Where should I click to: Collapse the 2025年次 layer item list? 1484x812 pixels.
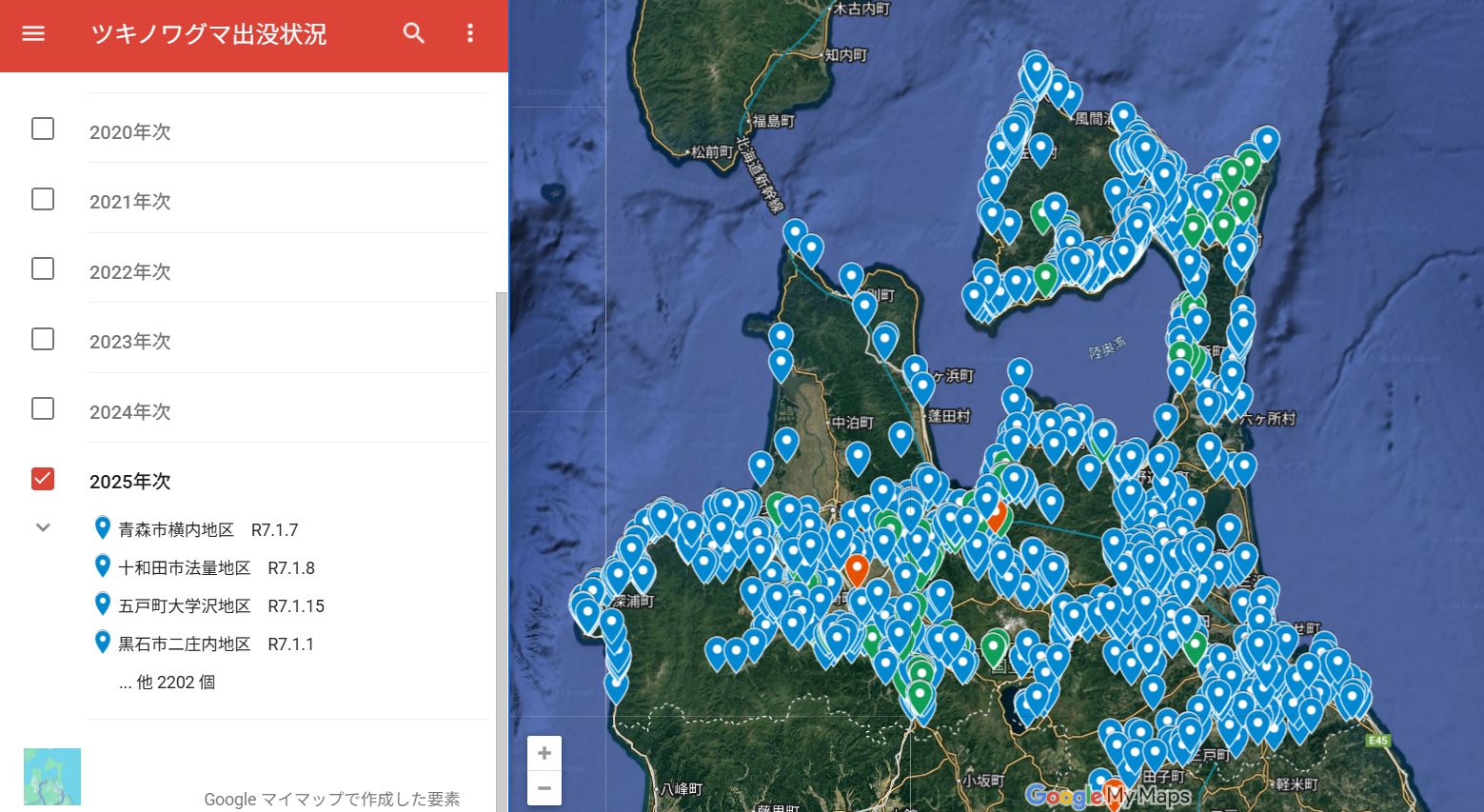click(43, 527)
